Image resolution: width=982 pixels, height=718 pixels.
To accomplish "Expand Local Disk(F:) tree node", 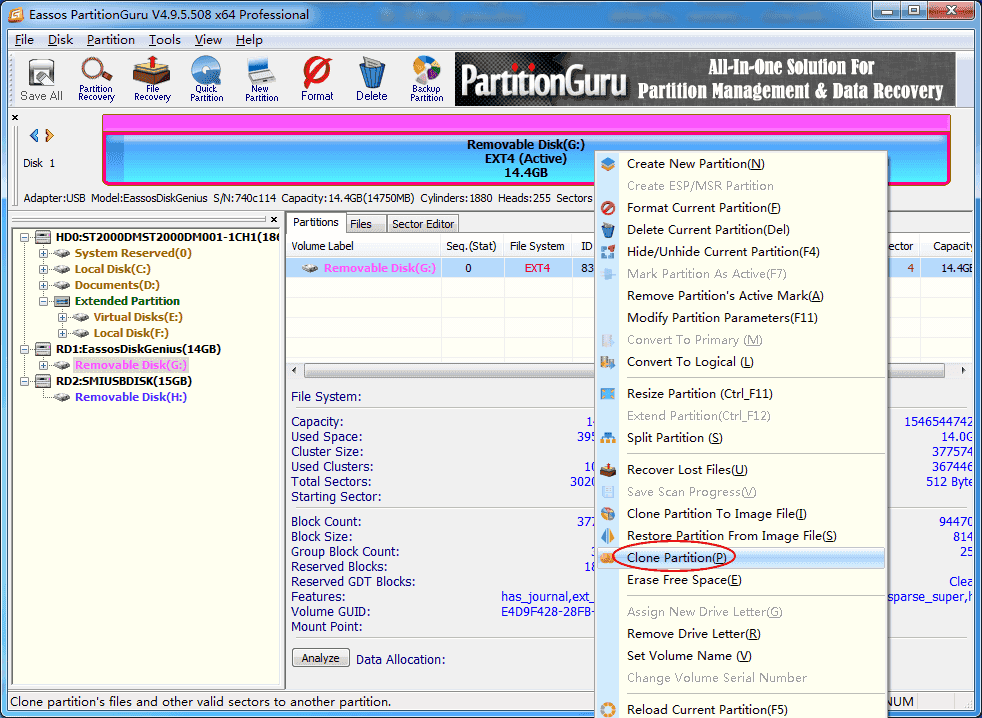I will pos(62,333).
